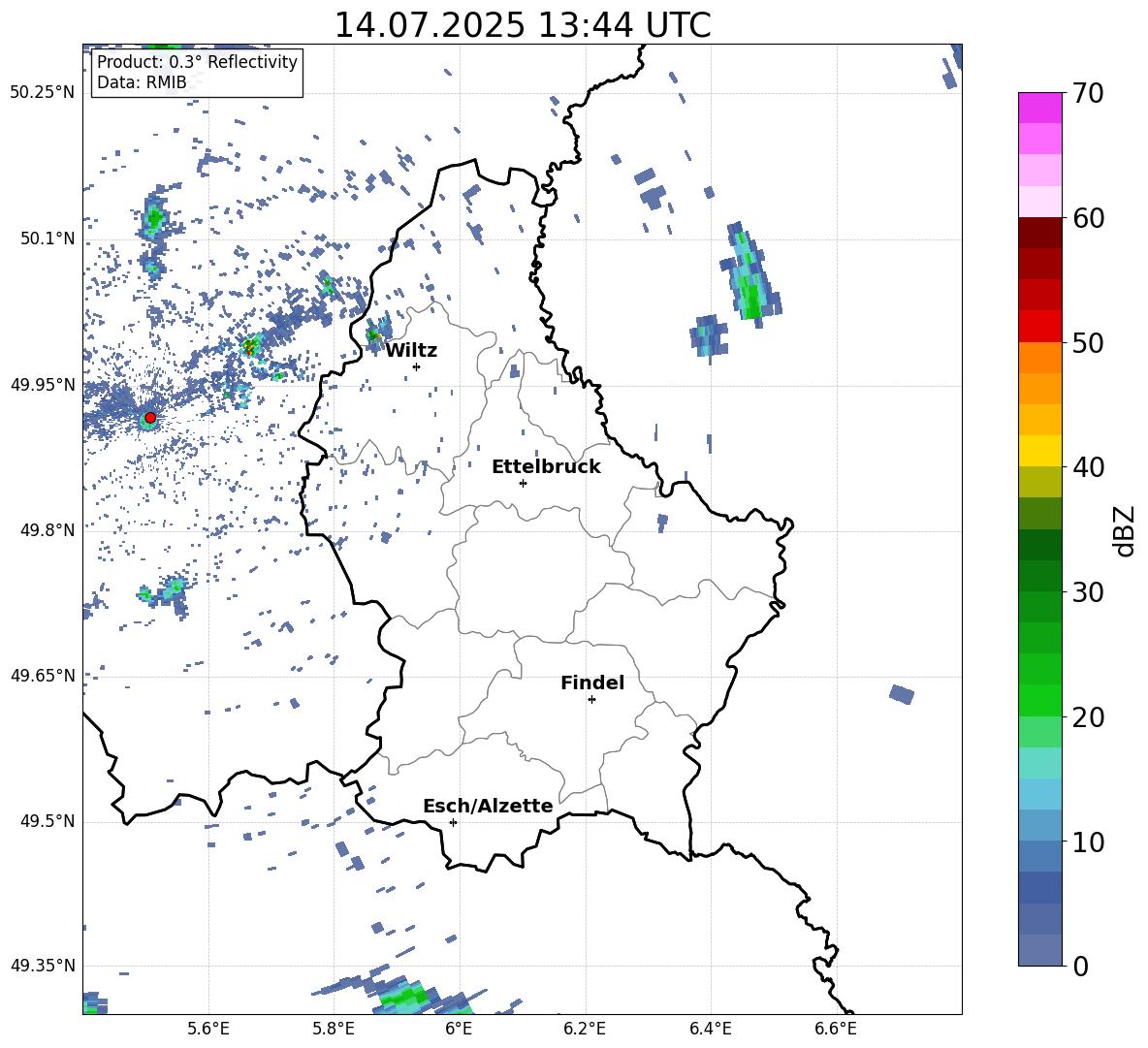Click the Findel station cross marker
The image size is (1148, 1048).
pyautogui.click(x=591, y=700)
